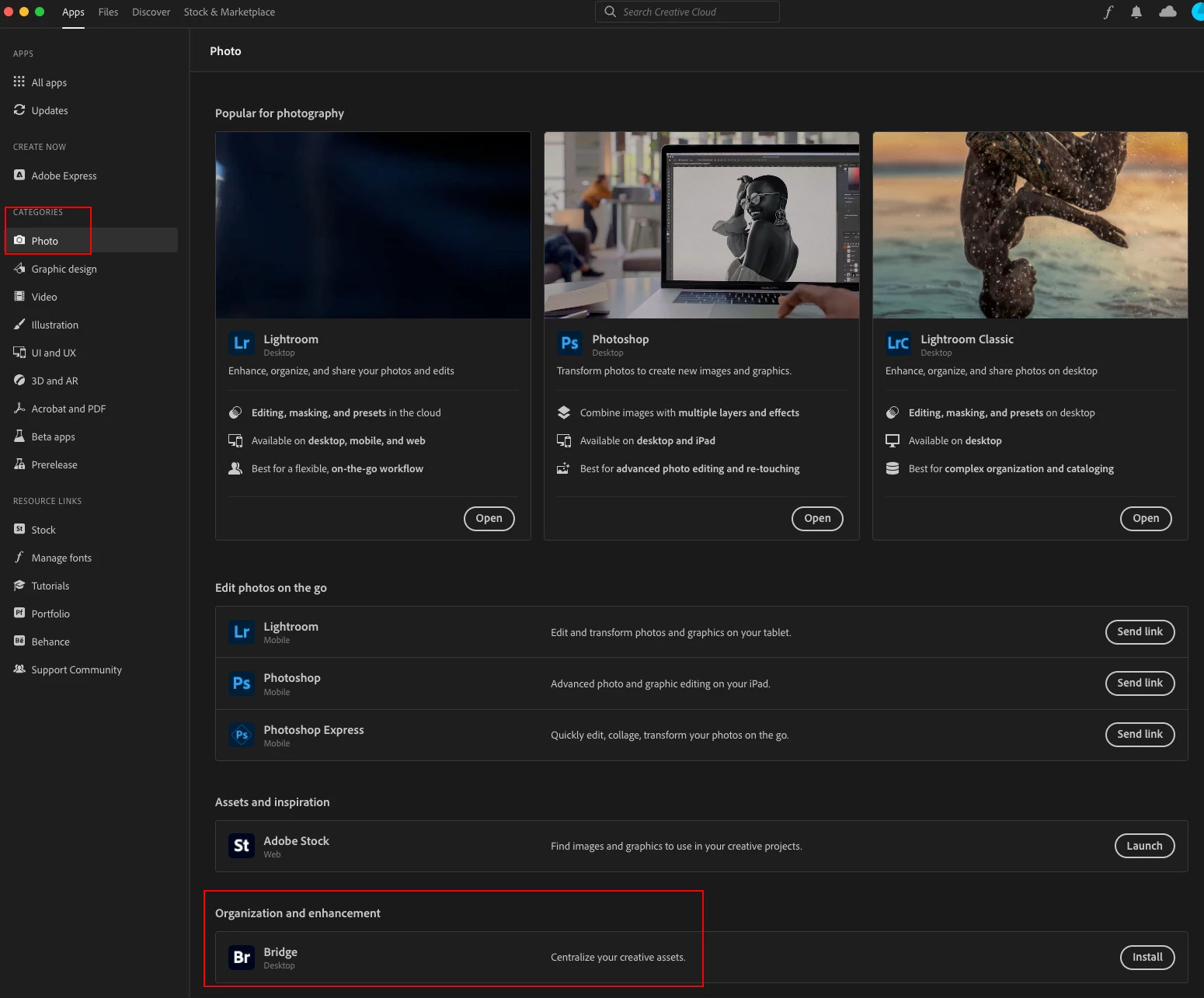
Task: Click the Acrobat and PDF icon
Action: (x=19, y=408)
